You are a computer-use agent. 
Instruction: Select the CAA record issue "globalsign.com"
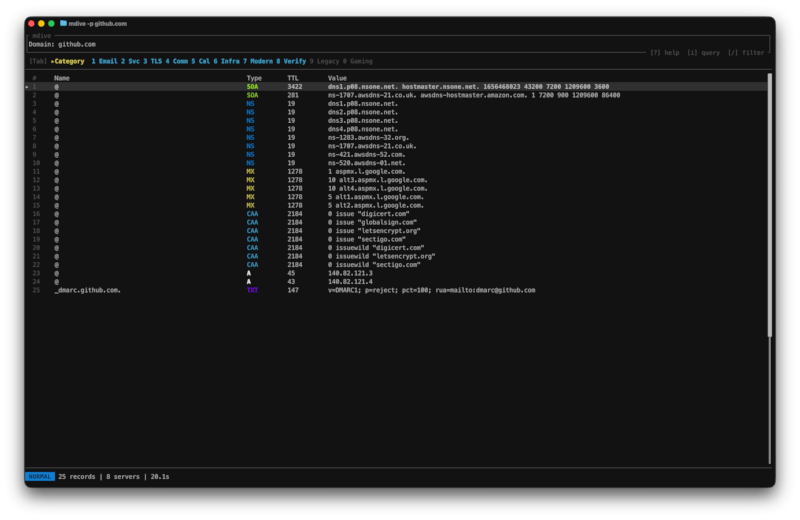pyautogui.click(x=396, y=222)
